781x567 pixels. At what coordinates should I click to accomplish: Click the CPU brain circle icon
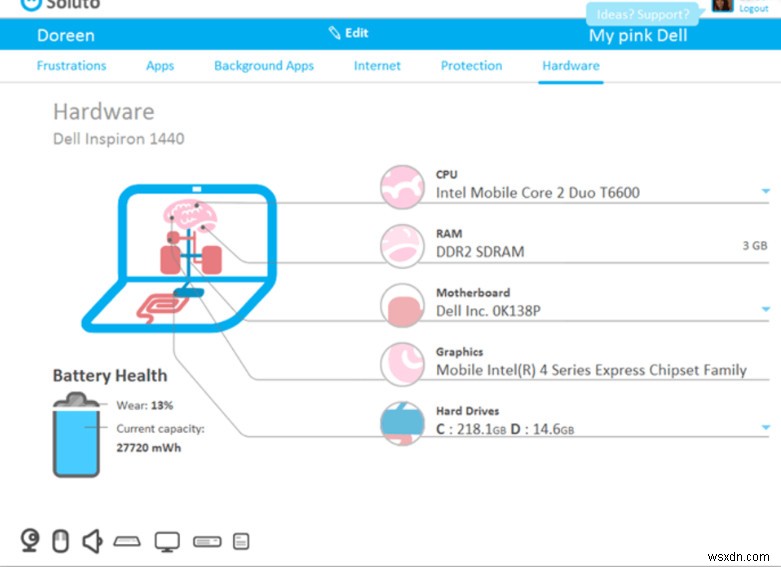coord(402,187)
